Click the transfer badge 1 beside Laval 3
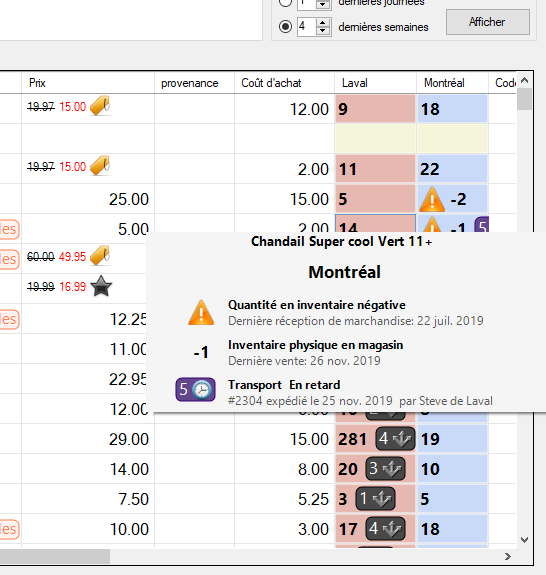Viewport: 546px width, 575px height. (x=375, y=499)
